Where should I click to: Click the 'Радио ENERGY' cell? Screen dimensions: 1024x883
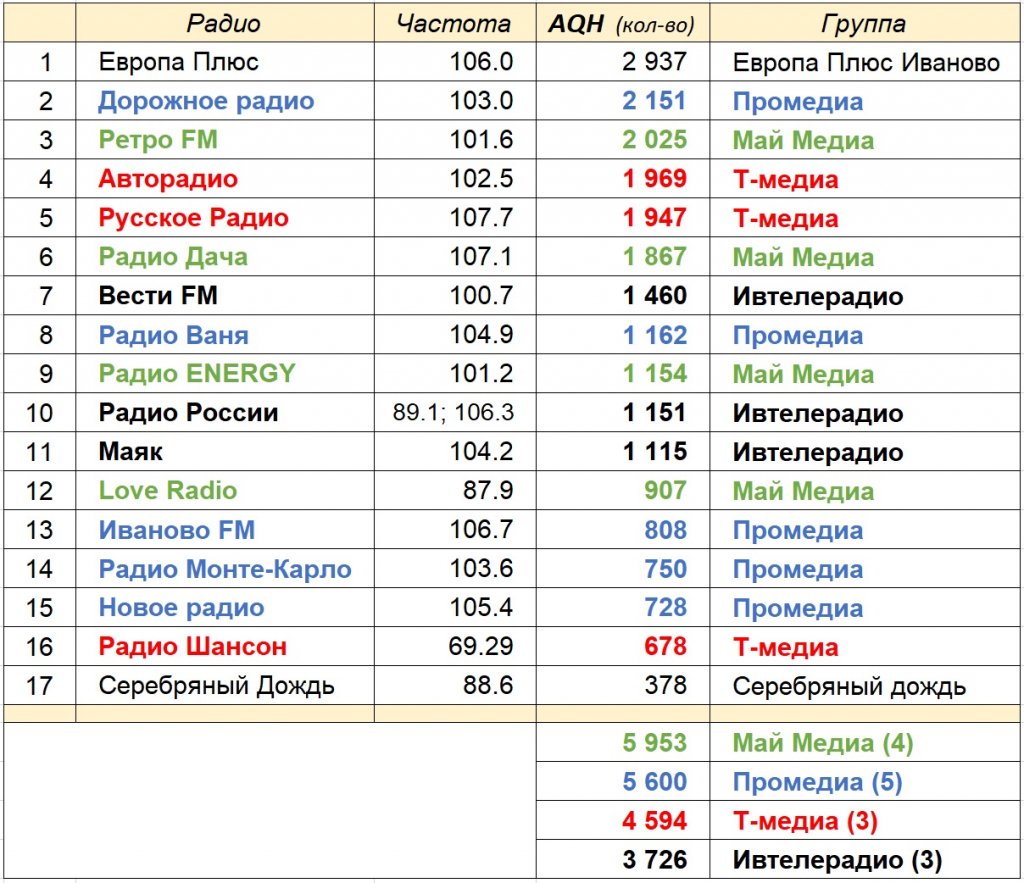tap(225, 374)
